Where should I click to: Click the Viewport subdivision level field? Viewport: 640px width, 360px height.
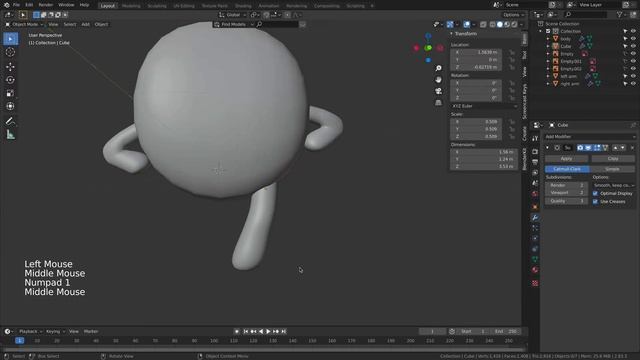click(567, 193)
